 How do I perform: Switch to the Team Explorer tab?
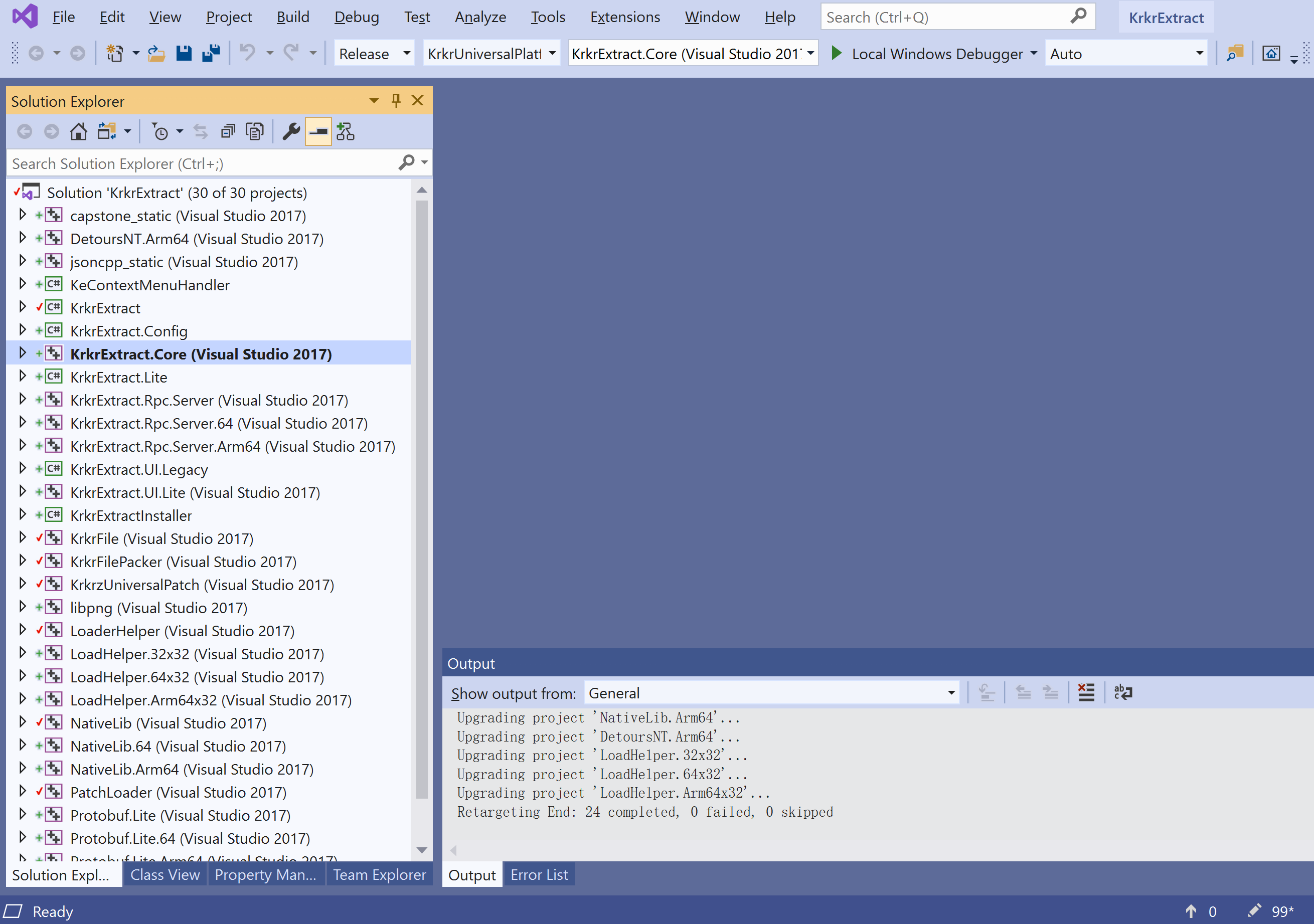tap(379, 875)
